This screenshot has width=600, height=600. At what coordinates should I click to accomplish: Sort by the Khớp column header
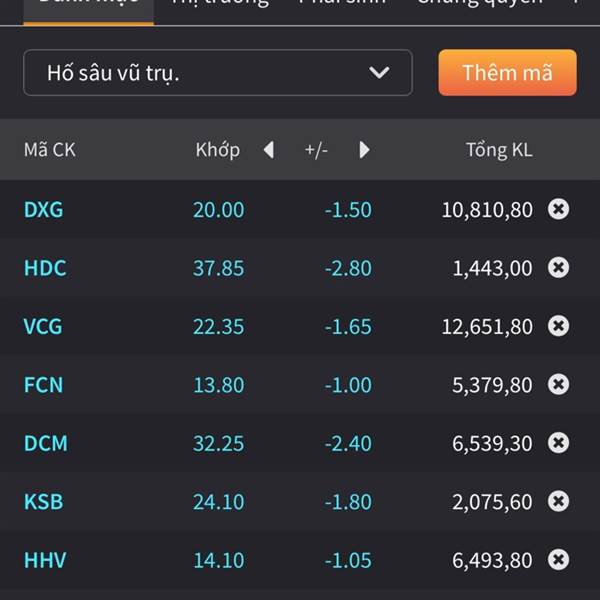(218, 150)
